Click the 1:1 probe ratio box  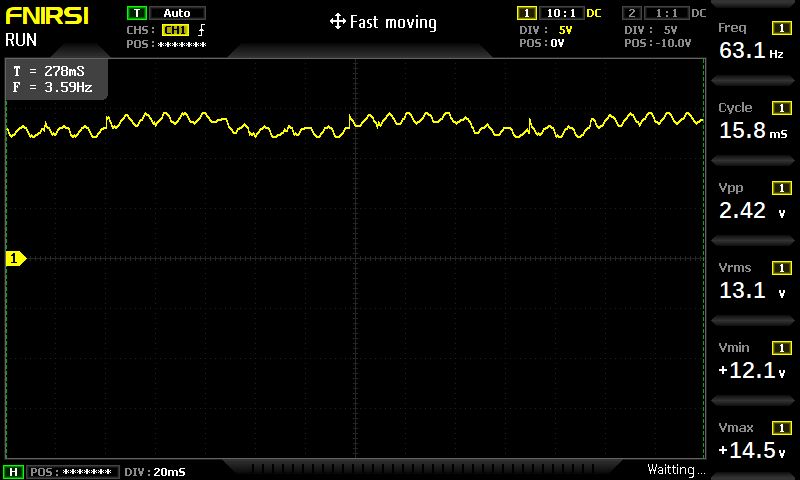666,13
